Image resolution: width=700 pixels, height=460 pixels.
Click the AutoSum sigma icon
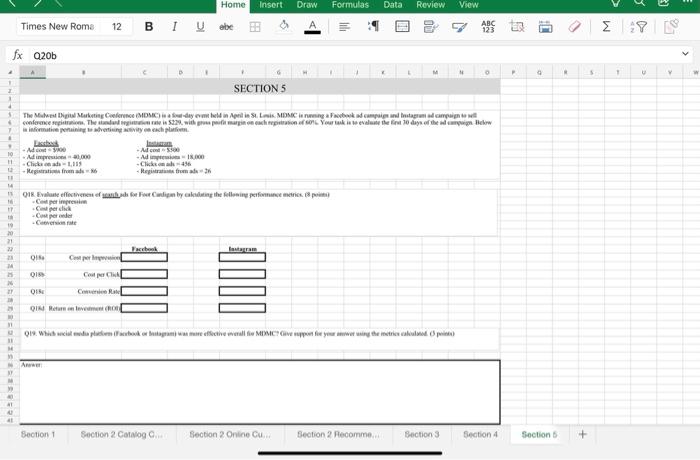(x=606, y=27)
